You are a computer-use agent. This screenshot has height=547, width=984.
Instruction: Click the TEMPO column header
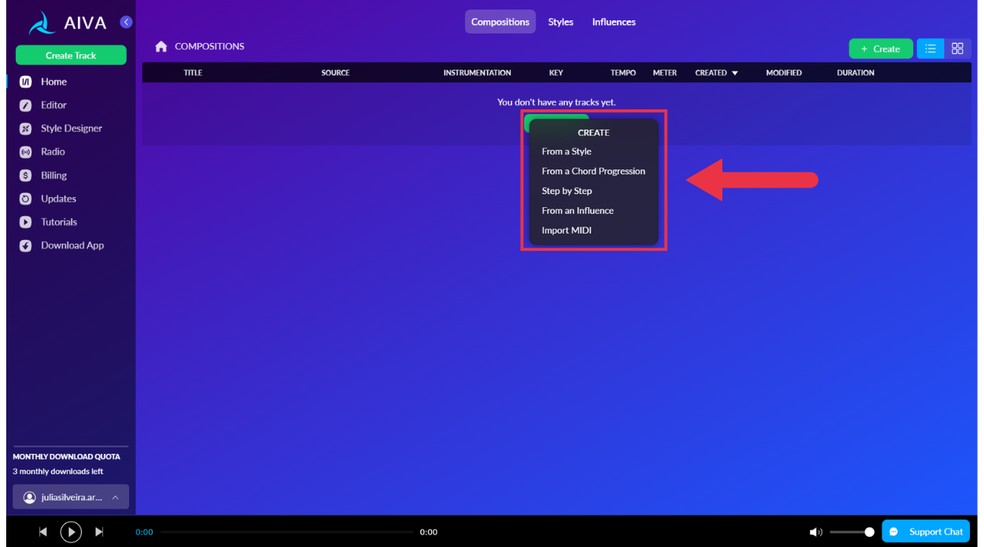623,73
